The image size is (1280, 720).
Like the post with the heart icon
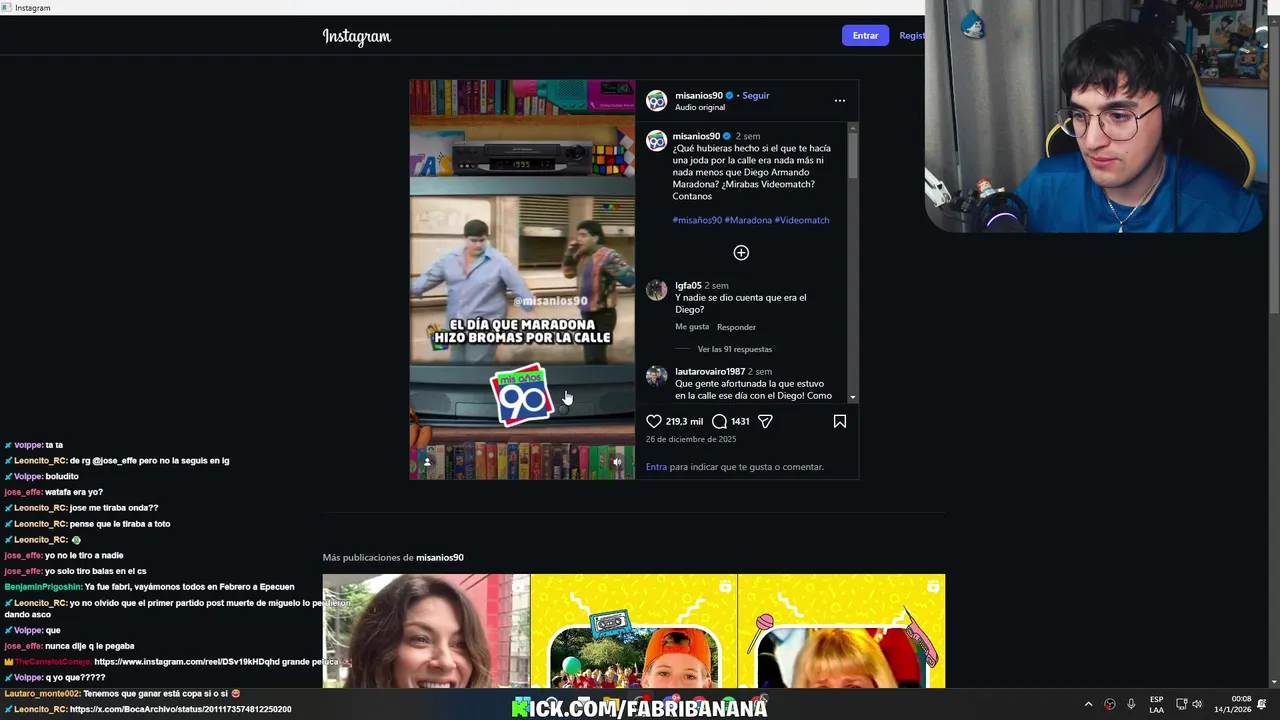tap(653, 421)
